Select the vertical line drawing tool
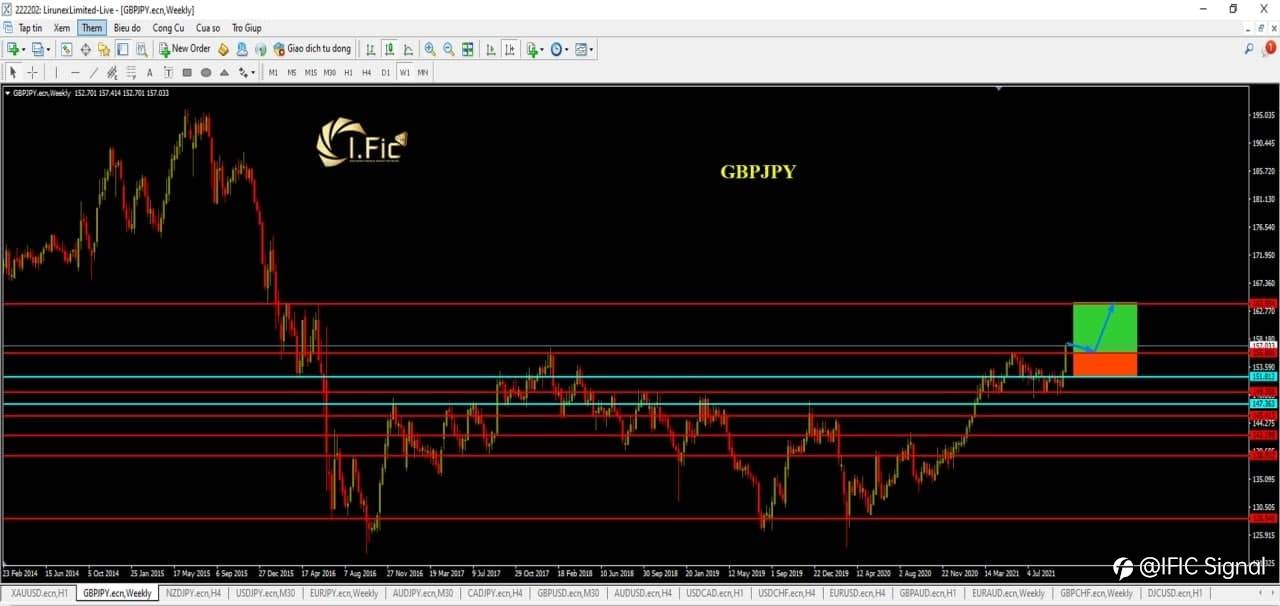 coord(56,72)
